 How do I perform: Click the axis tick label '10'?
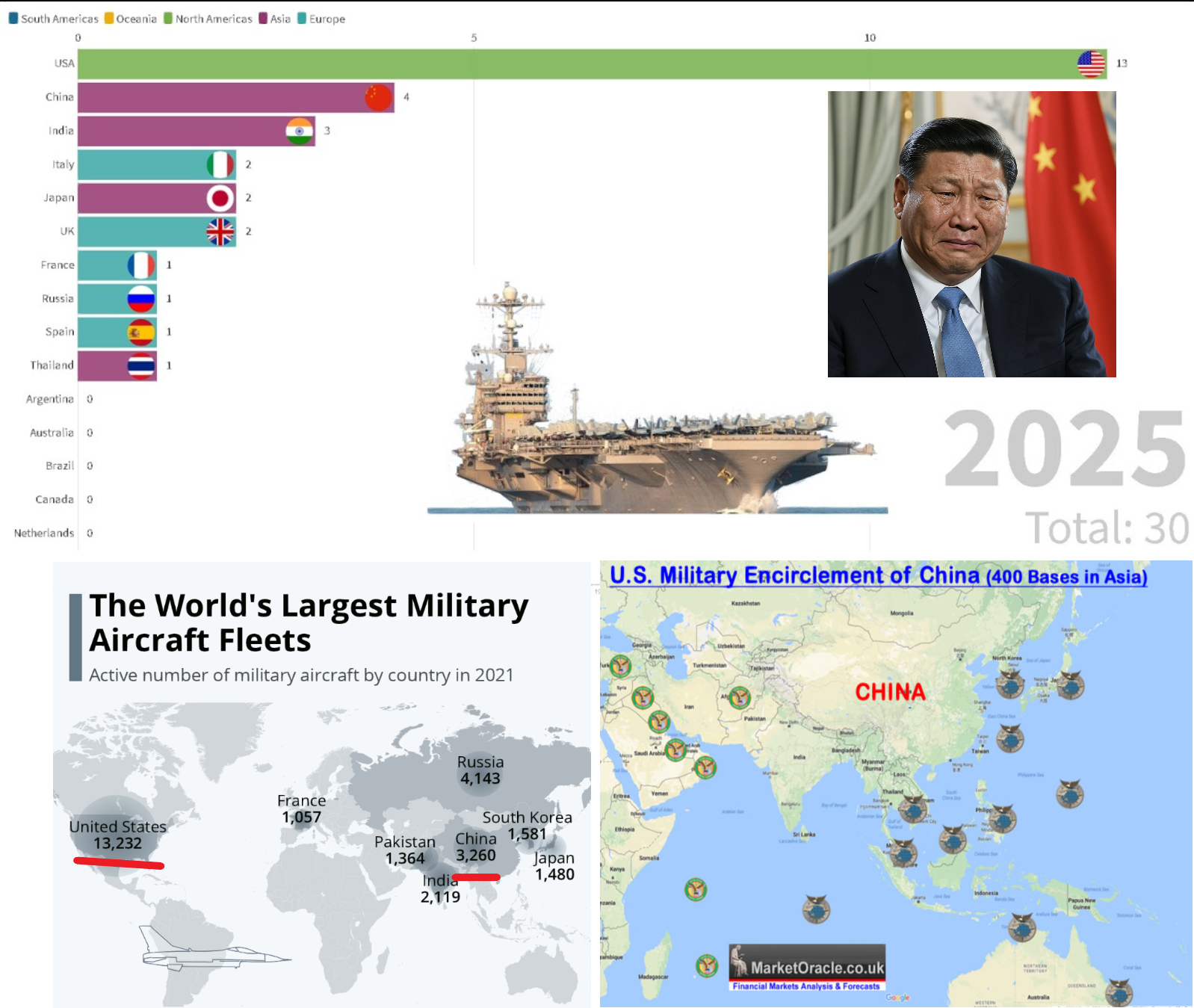pos(870,37)
